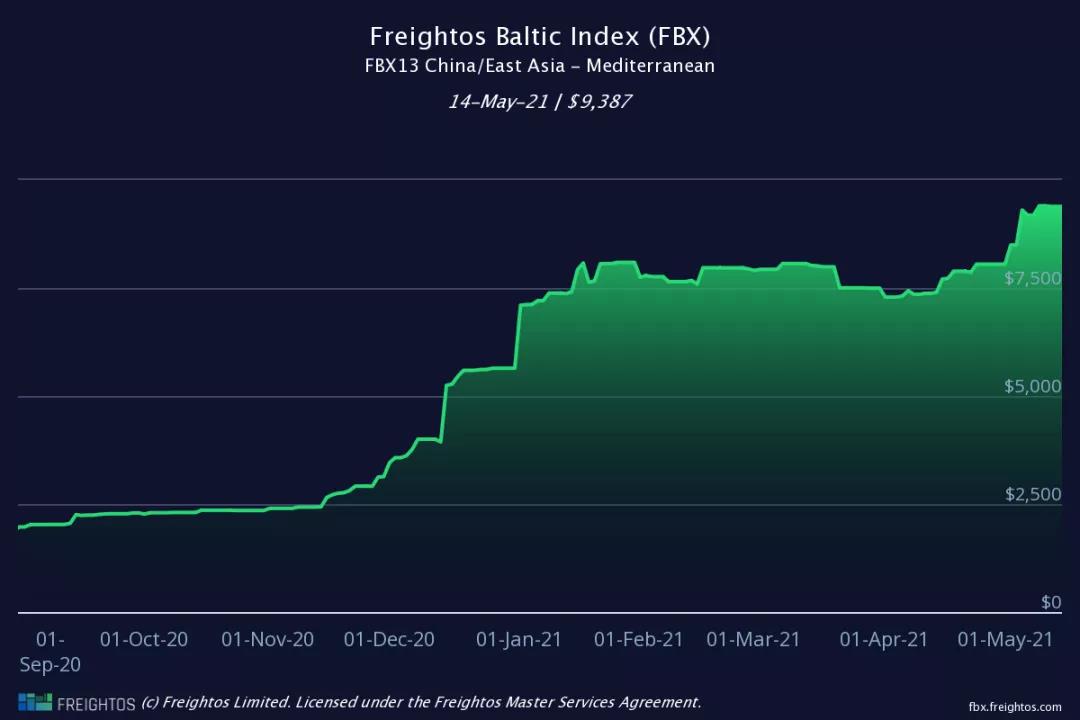This screenshot has height=720, width=1080.
Task: Click the Freightos Limited copyright notice text
Action: pyautogui.click(x=421, y=702)
